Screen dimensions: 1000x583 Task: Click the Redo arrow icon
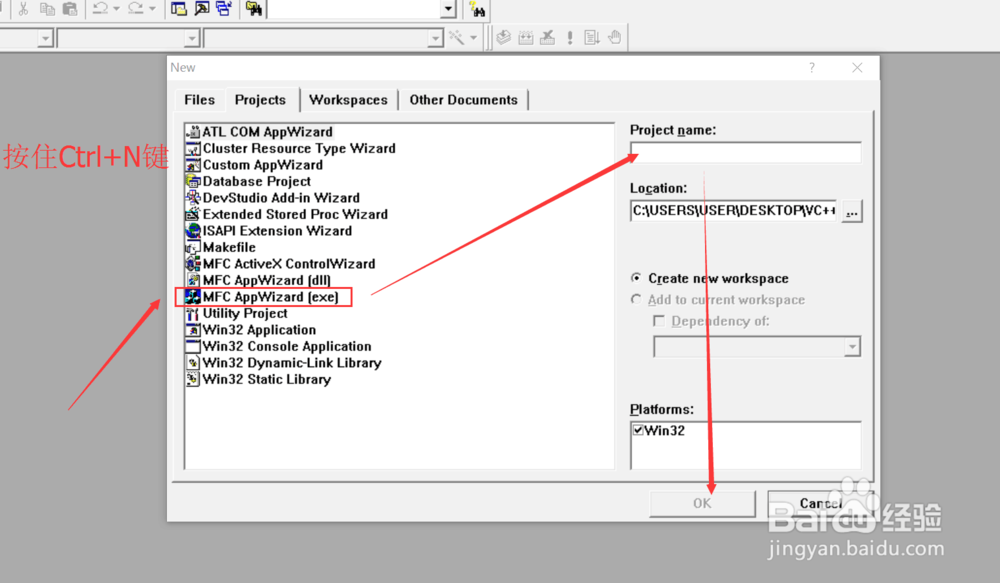point(136,9)
